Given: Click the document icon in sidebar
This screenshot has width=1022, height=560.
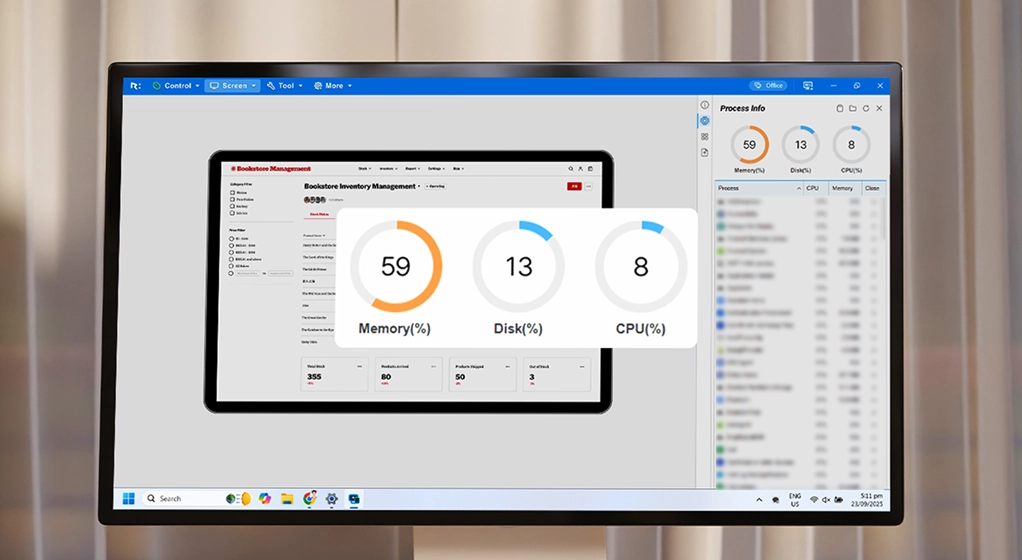Looking at the screenshot, I should click(x=704, y=153).
